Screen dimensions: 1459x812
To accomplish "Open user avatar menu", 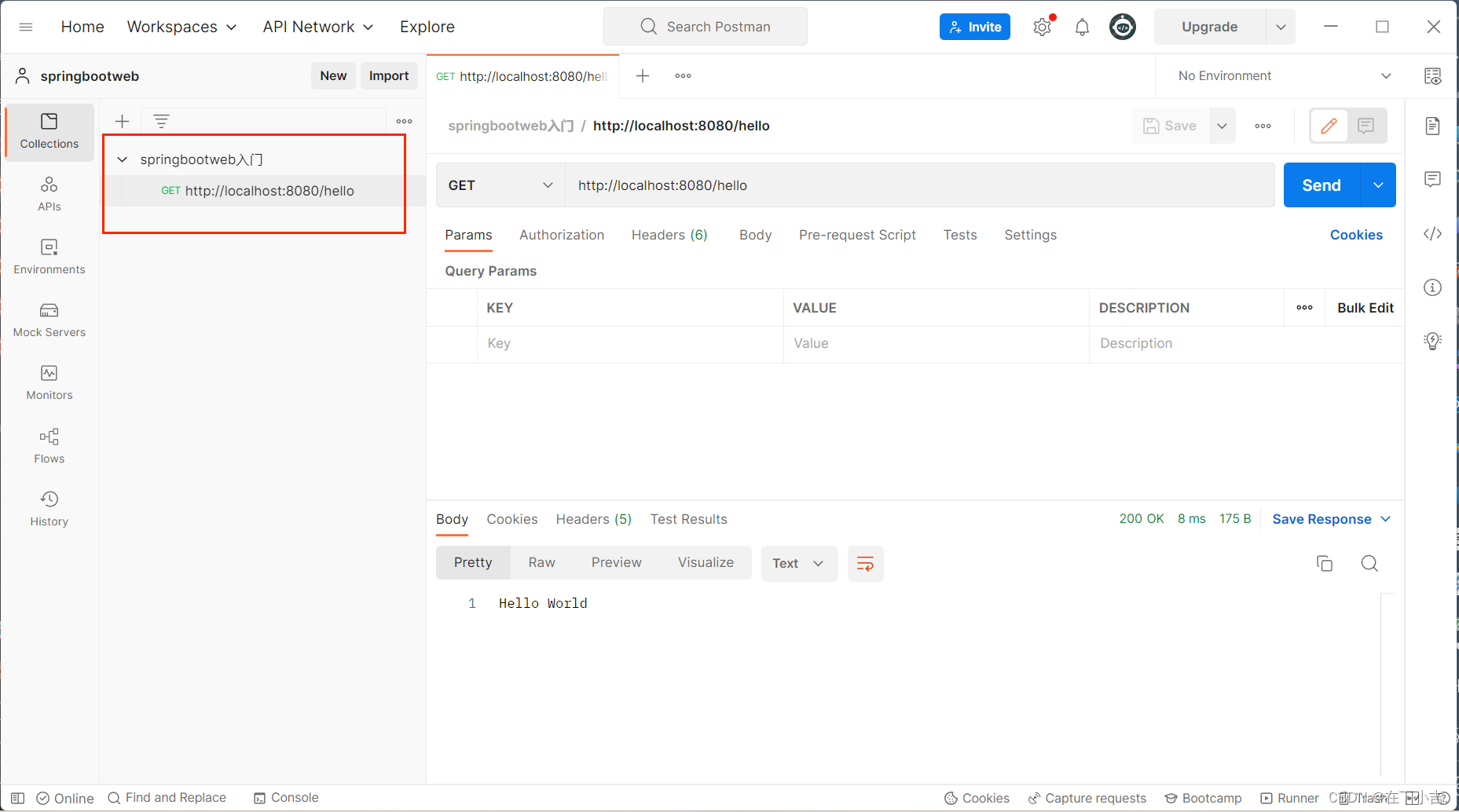I will pyautogui.click(x=1122, y=27).
